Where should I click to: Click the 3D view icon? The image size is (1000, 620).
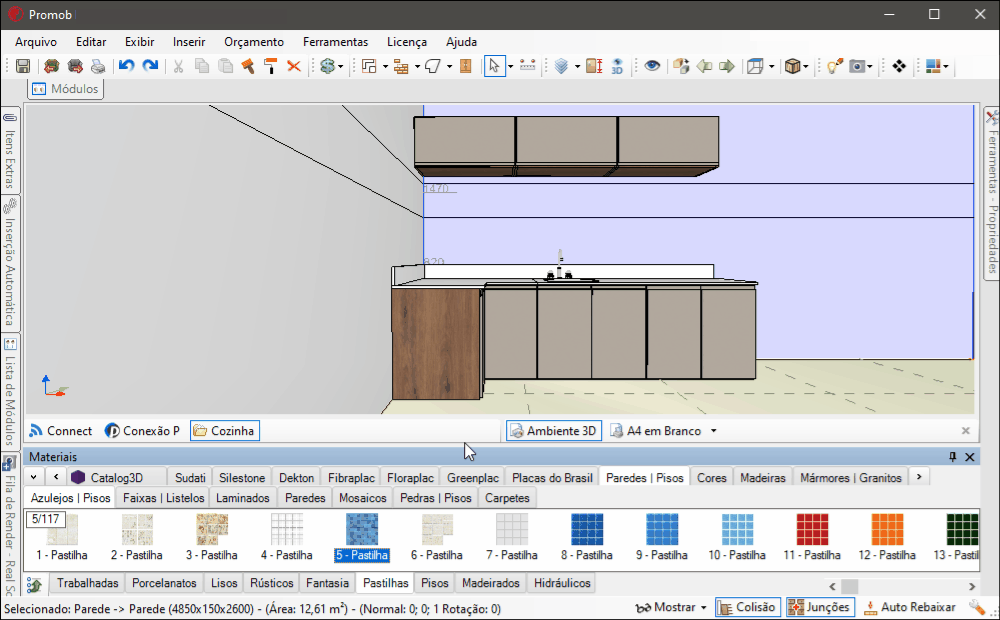[617, 66]
